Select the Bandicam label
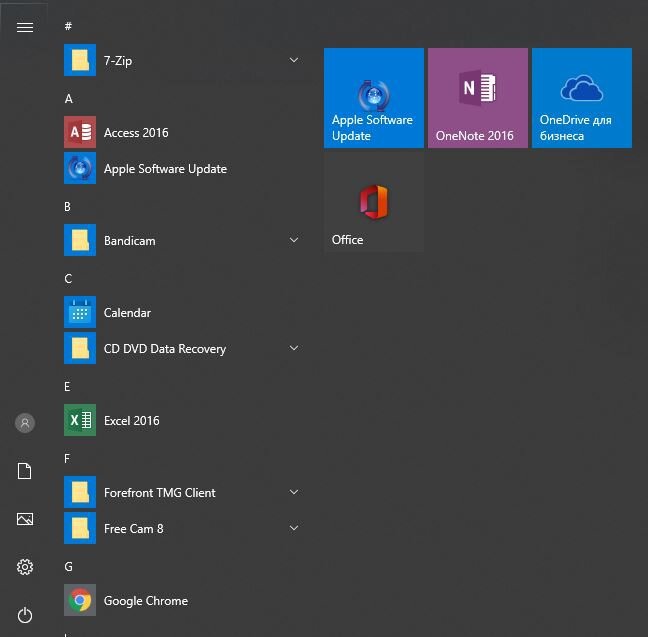This screenshot has width=648, height=637. (130, 241)
